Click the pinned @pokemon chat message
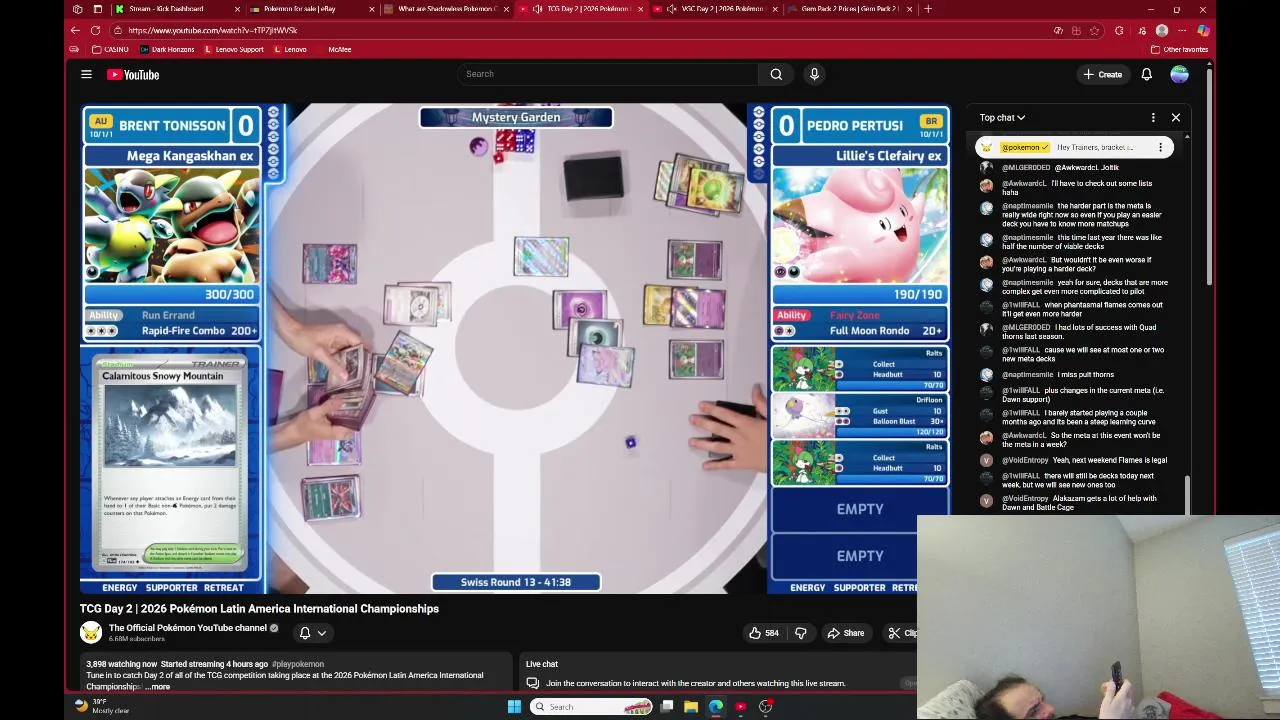Viewport: 1280px width, 720px height. click(x=1074, y=147)
